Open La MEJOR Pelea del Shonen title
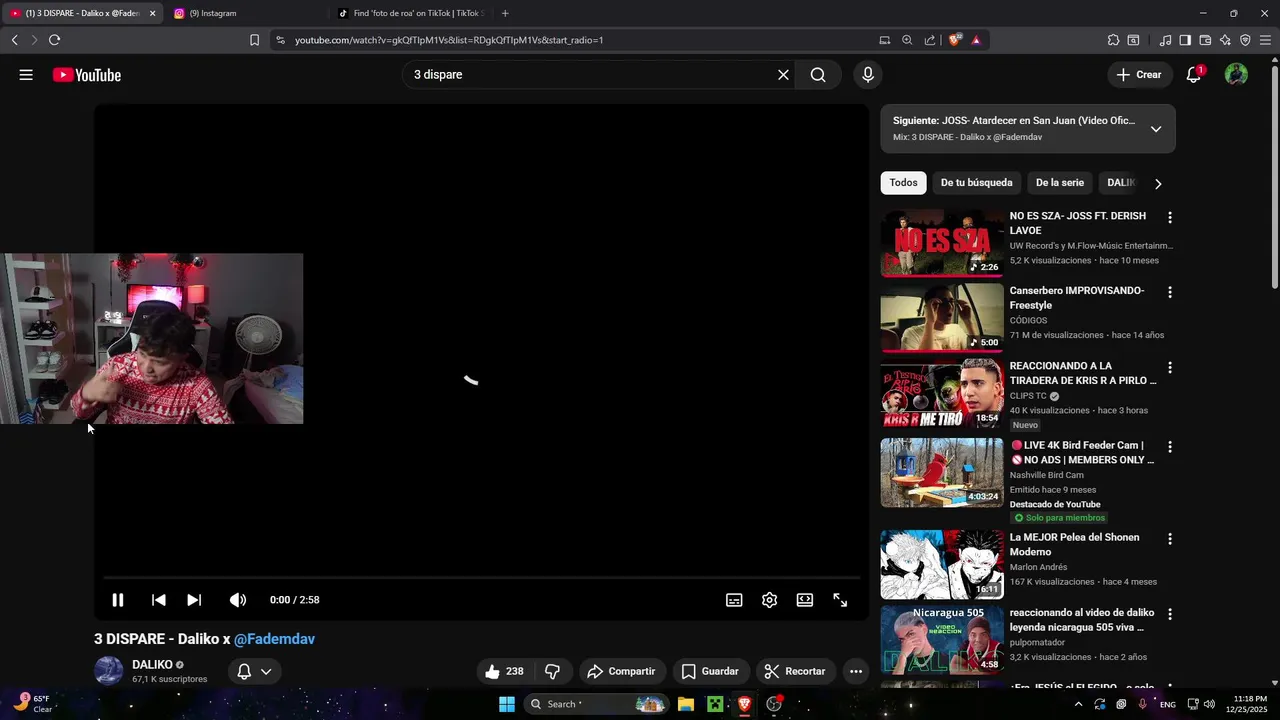The width and height of the screenshot is (1280, 720). point(1074,544)
